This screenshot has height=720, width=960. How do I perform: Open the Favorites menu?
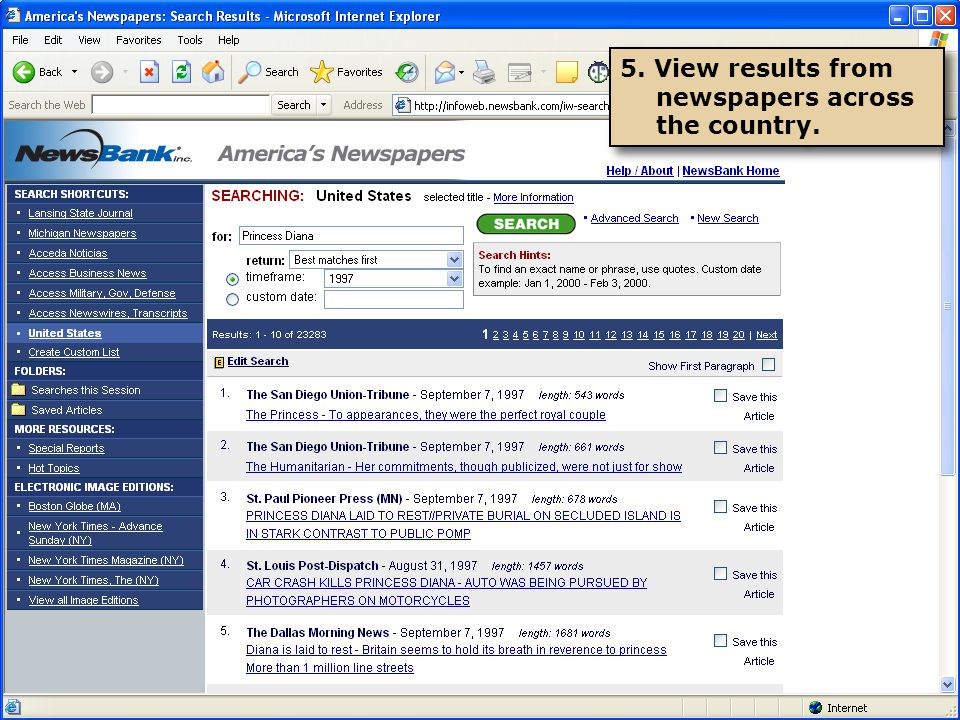click(139, 40)
